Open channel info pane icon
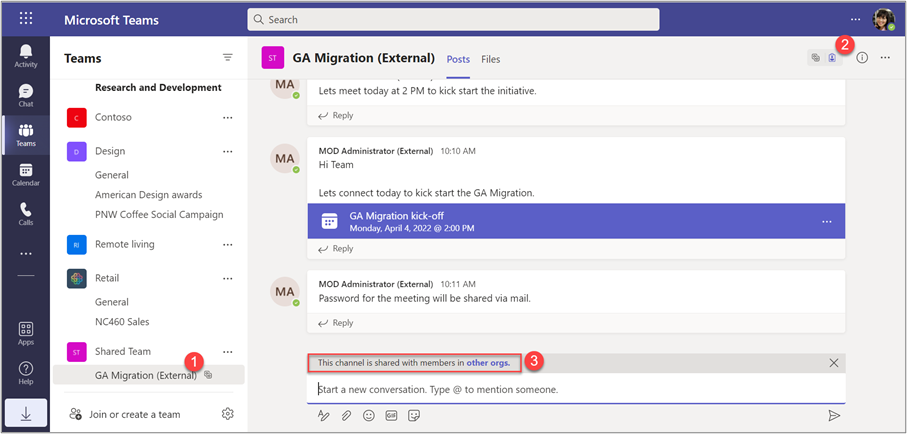The width and height of the screenshot is (907, 434). 862,58
